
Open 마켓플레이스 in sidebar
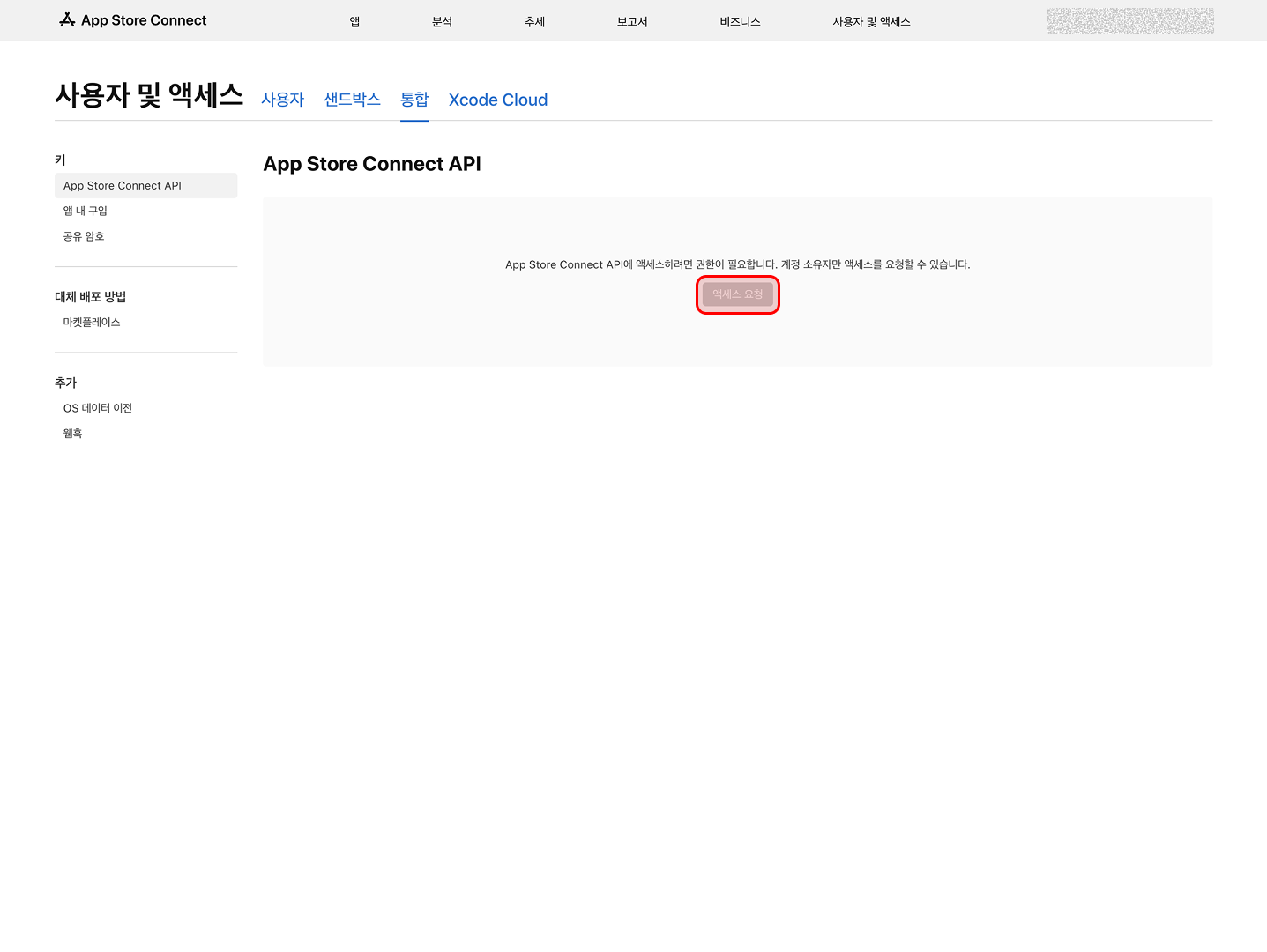coord(92,322)
